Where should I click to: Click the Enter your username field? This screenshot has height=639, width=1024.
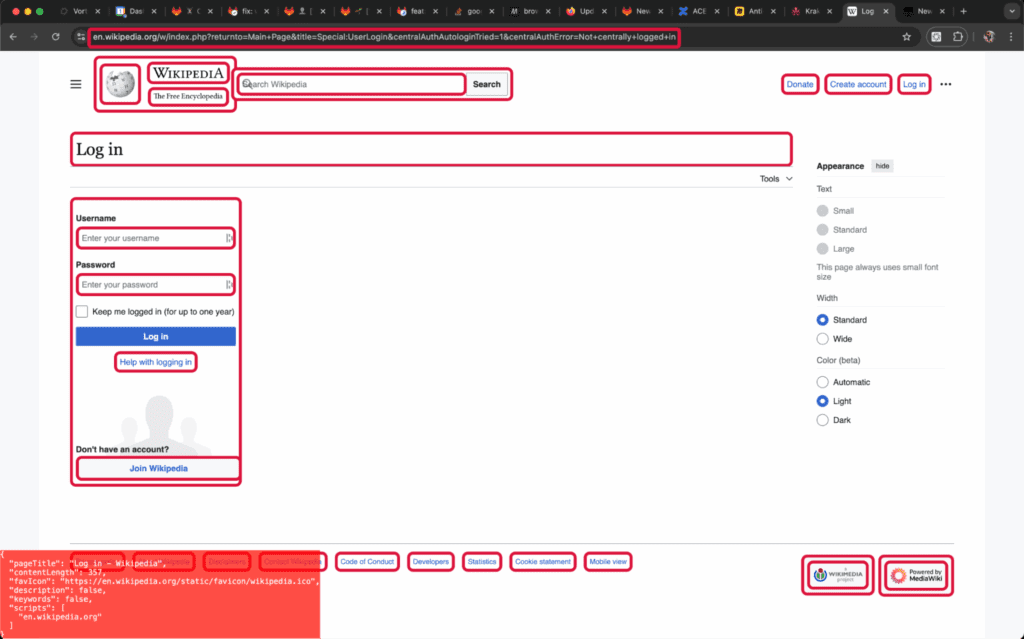pyautogui.click(x=155, y=238)
